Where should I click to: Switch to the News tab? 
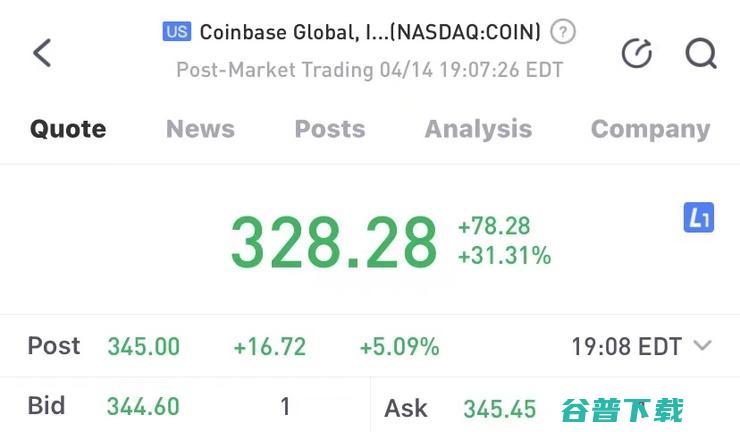click(200, 129)
